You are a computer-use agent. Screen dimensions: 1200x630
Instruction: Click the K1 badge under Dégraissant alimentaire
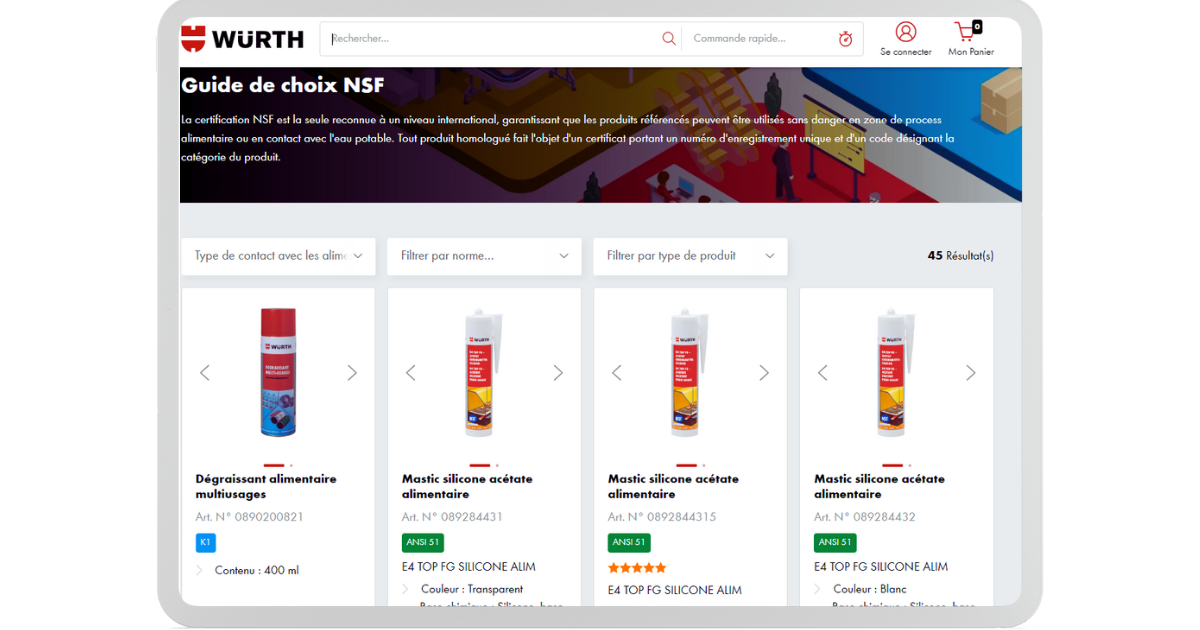tap(205, 542)
